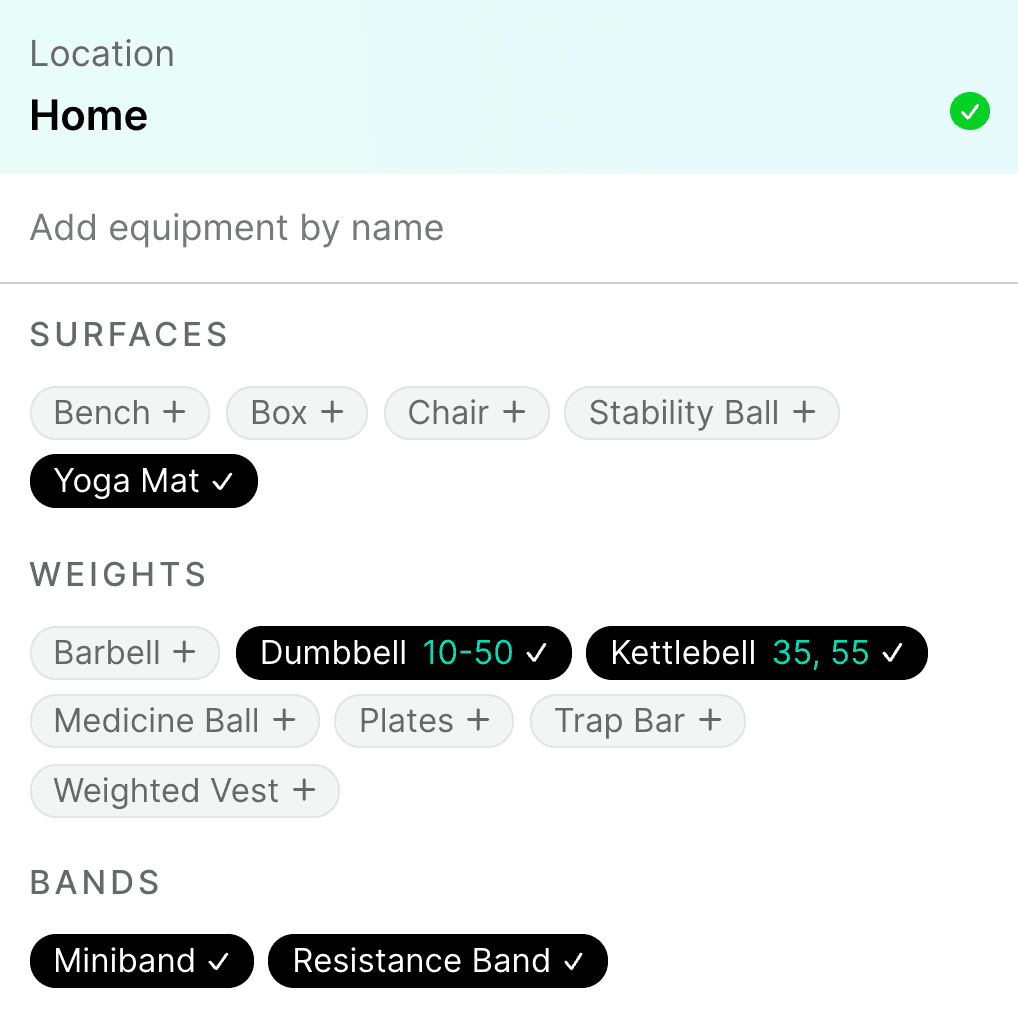The image size is (1018, 1018).
Task: Add Medicine Ball equipment
Action: (175, 721)
